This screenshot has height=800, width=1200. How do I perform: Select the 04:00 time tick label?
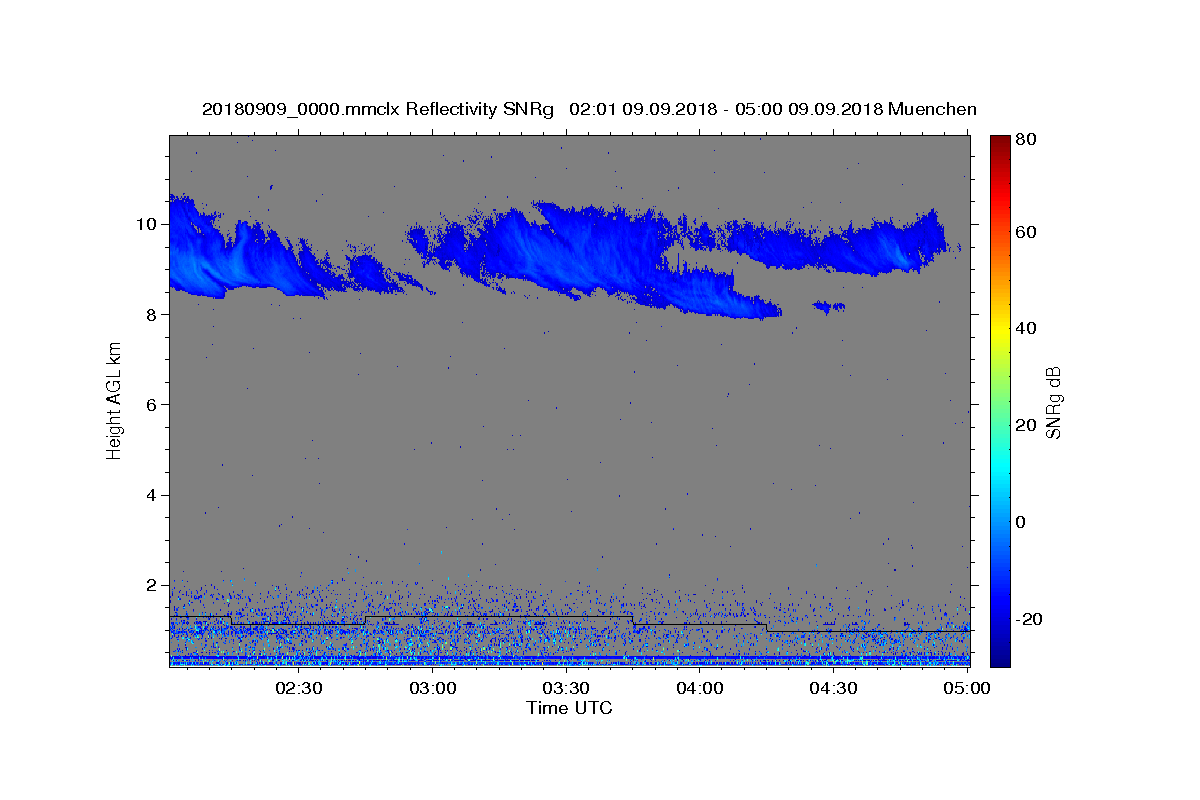pos(700,688)
